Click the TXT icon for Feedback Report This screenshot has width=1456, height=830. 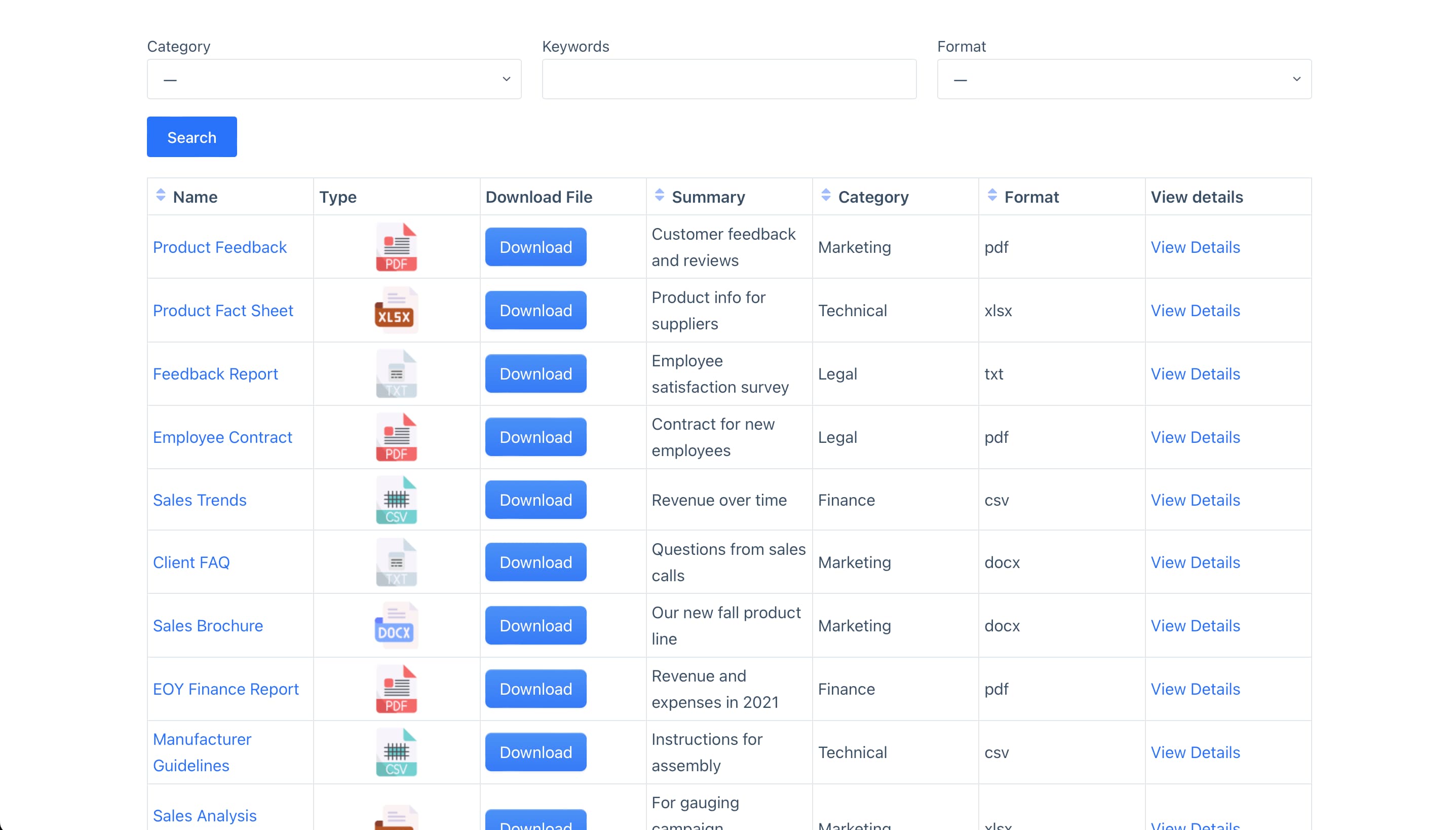[x=396, y=373]
